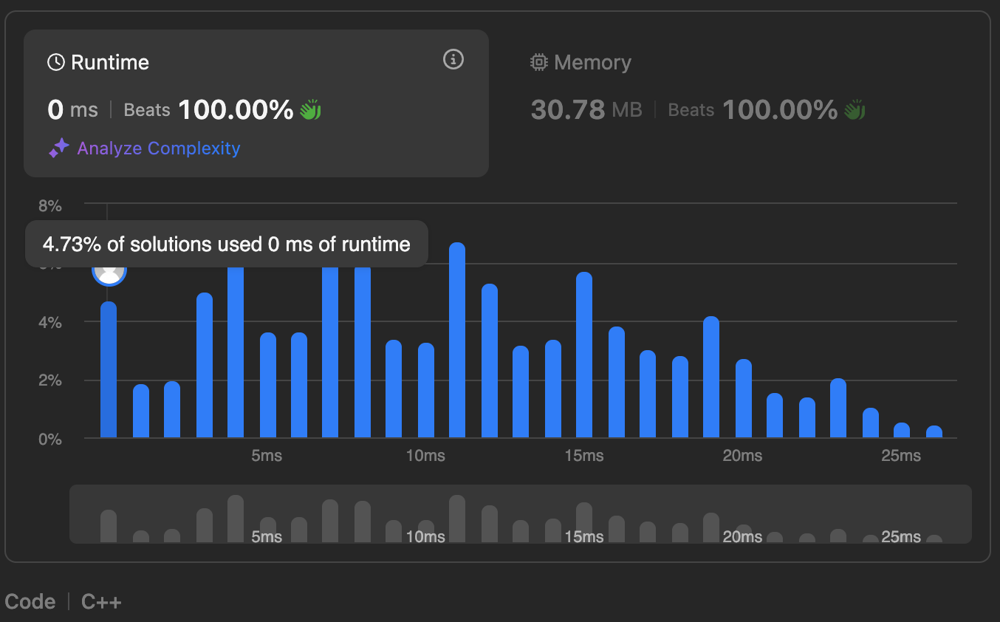Click the clapping hands icon in Memory section
This screenshot has height=622, width=1000.
(854, 110)
